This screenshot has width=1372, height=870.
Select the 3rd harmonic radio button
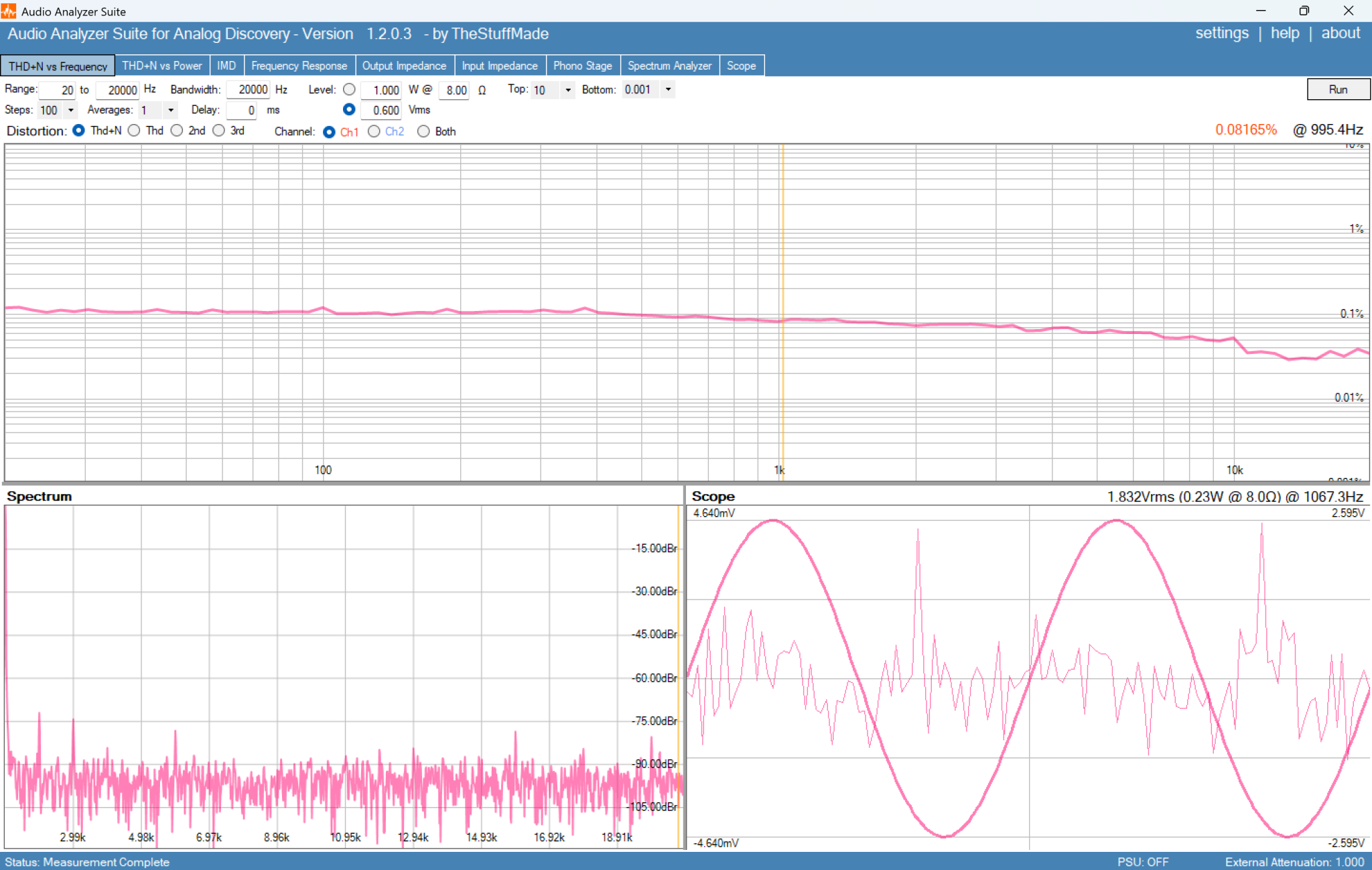pos(218,131)
